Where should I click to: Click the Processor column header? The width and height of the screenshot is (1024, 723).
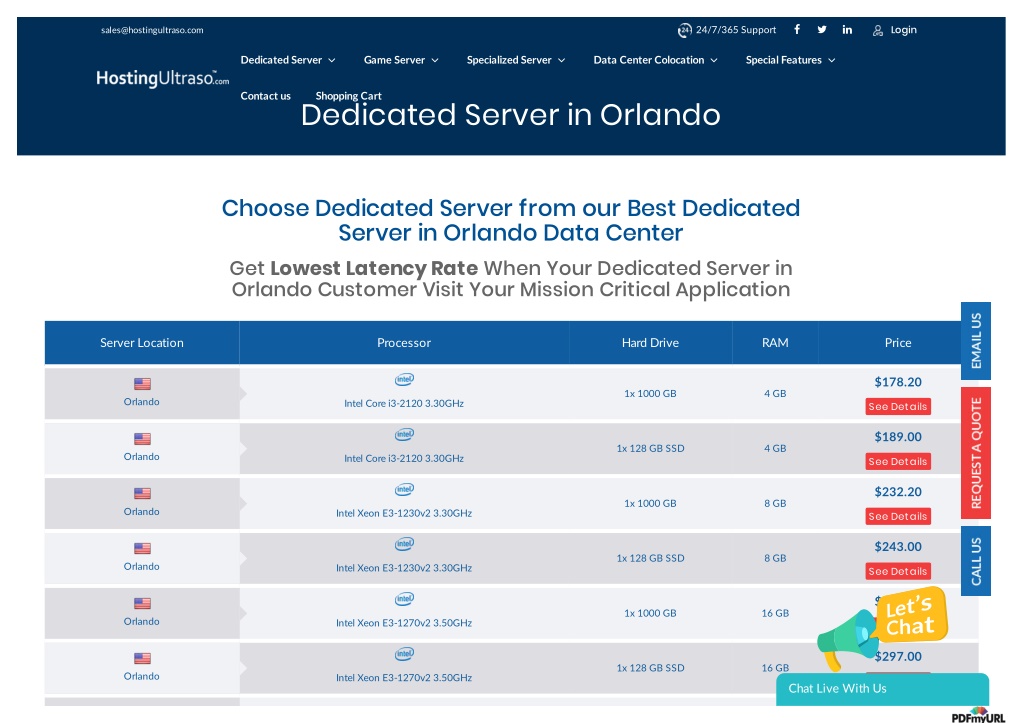404,343
